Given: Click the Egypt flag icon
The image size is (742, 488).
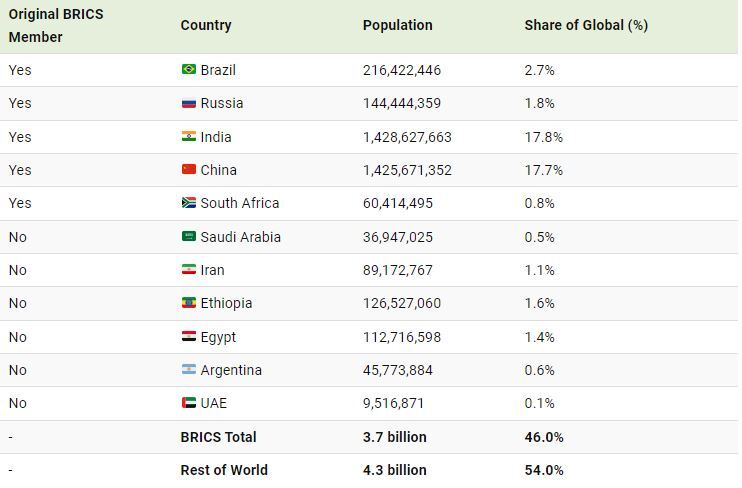Looking at the screenshot, I should pyautogui.click(x=189, y=337).
